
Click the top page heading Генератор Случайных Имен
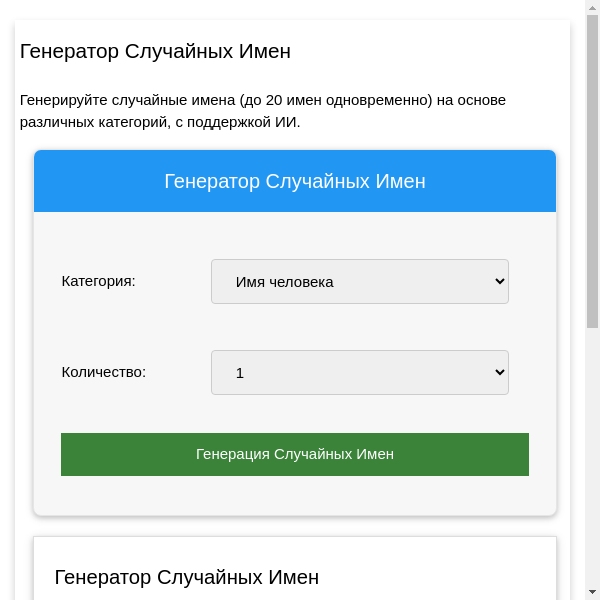pyautogui.click(x=155, y=51)
